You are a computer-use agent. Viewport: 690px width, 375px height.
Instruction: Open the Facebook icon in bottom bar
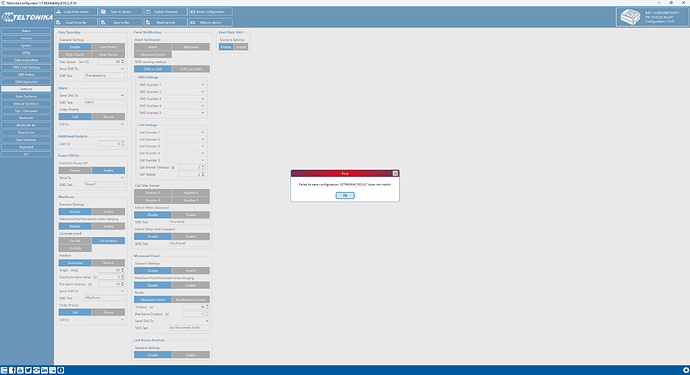pyautogui.click(x=12, y=371)
